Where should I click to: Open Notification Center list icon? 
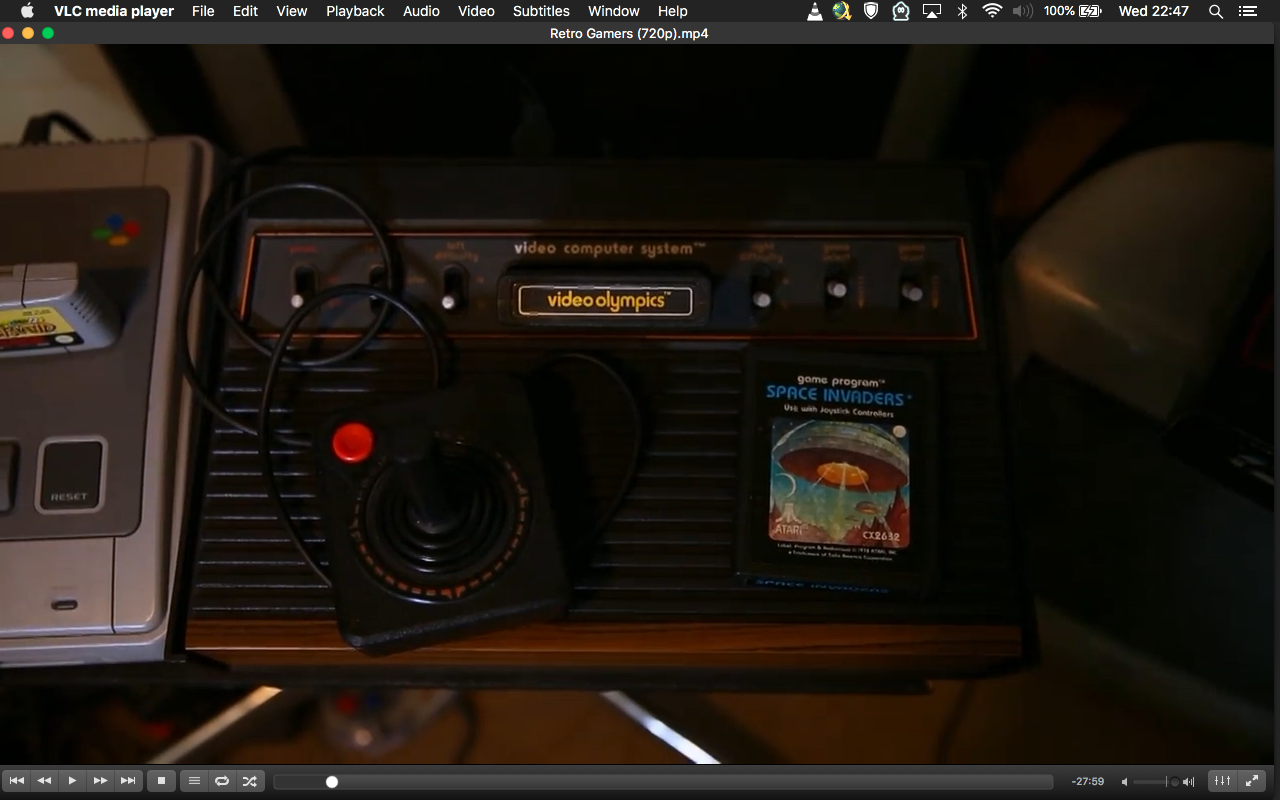pyautogui.click(x=1247, y=11)
